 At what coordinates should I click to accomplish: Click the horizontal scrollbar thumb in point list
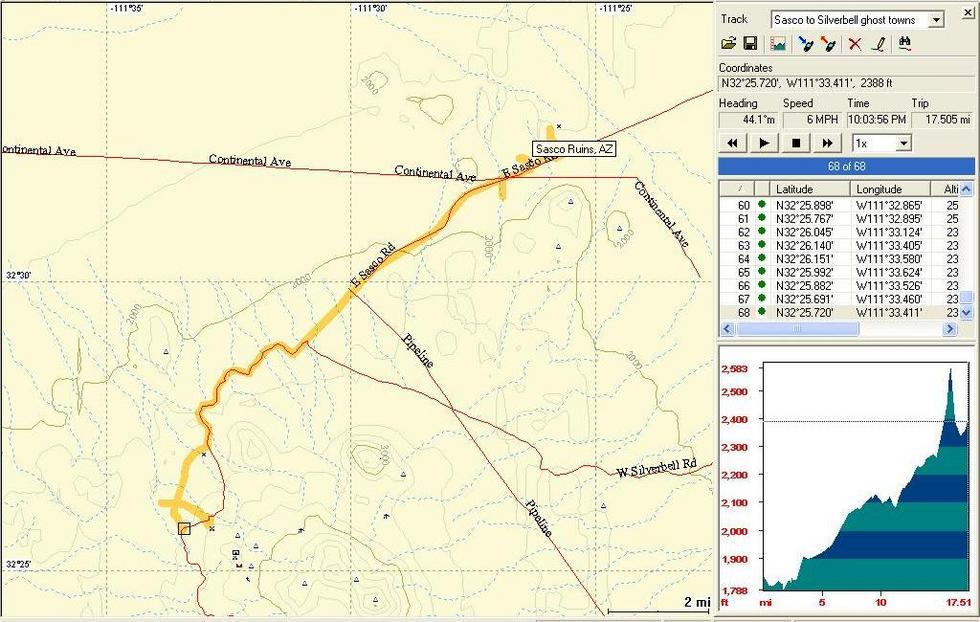click(797, 328)
